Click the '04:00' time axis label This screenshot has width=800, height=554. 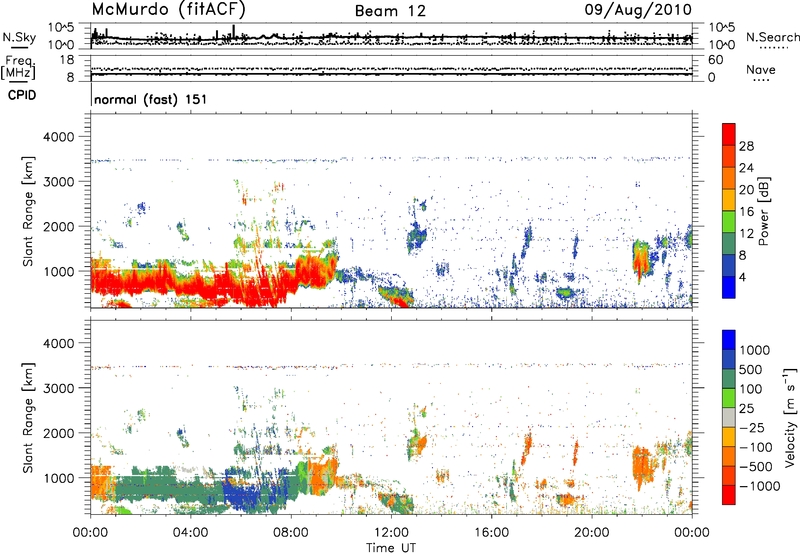[x=190, y=533]
